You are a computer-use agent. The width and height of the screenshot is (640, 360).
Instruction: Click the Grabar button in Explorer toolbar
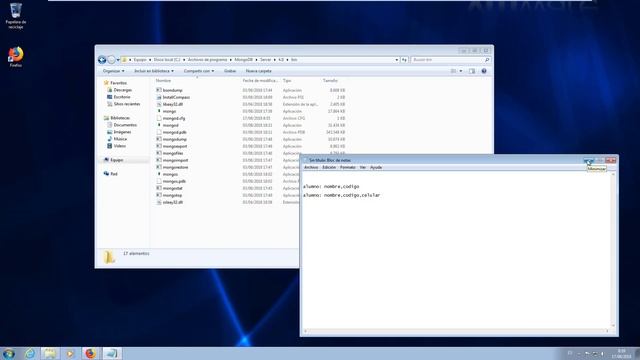pyautogui.click(x=230, y=71)
